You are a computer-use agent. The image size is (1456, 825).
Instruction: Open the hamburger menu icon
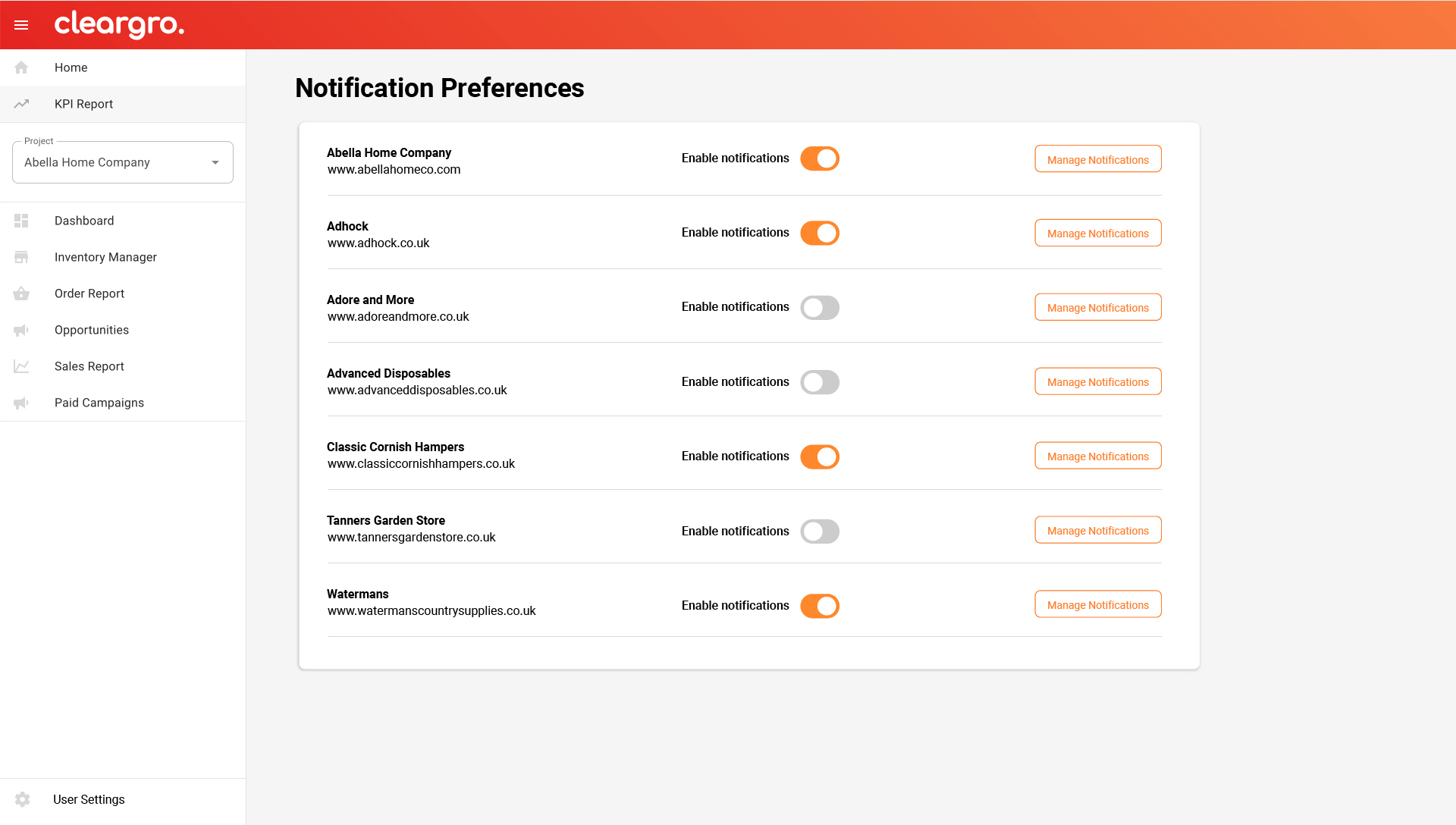pos(21,25)
